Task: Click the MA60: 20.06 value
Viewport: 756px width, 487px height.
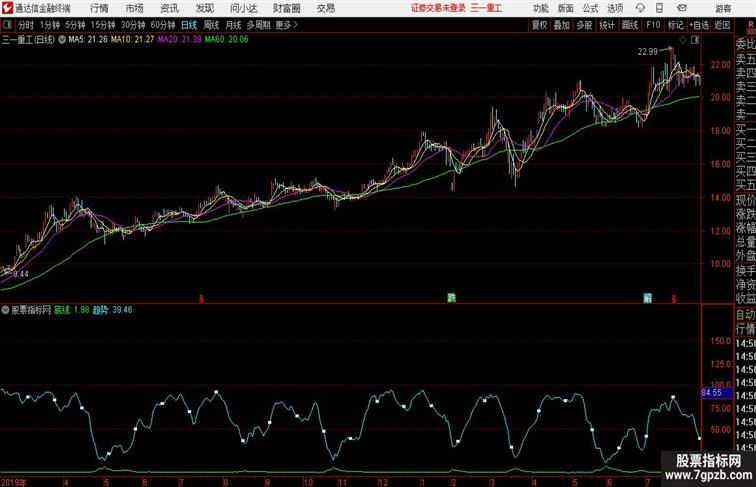Action: coord(227,40)
